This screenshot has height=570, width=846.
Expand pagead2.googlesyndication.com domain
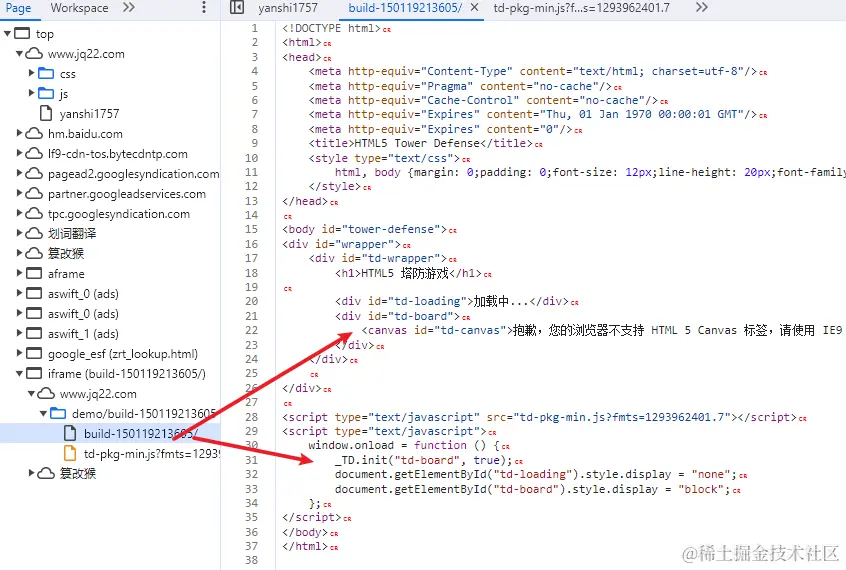pos(19,173)
